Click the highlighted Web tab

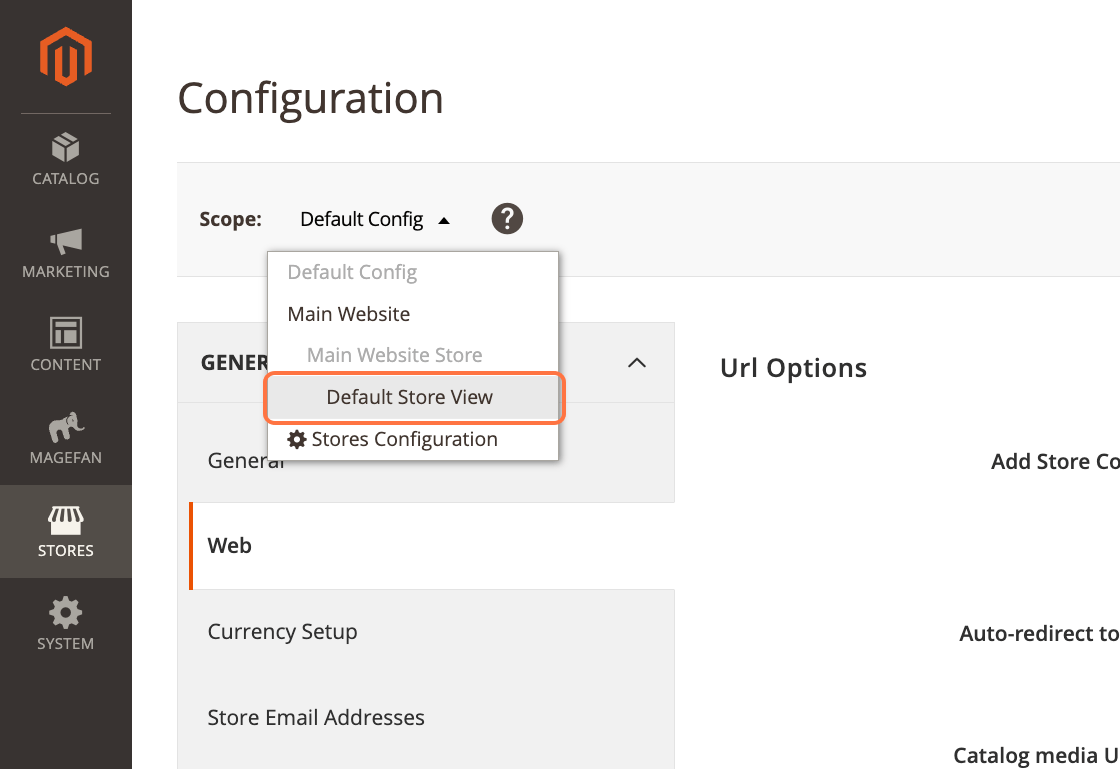click(x=229, y=545)
